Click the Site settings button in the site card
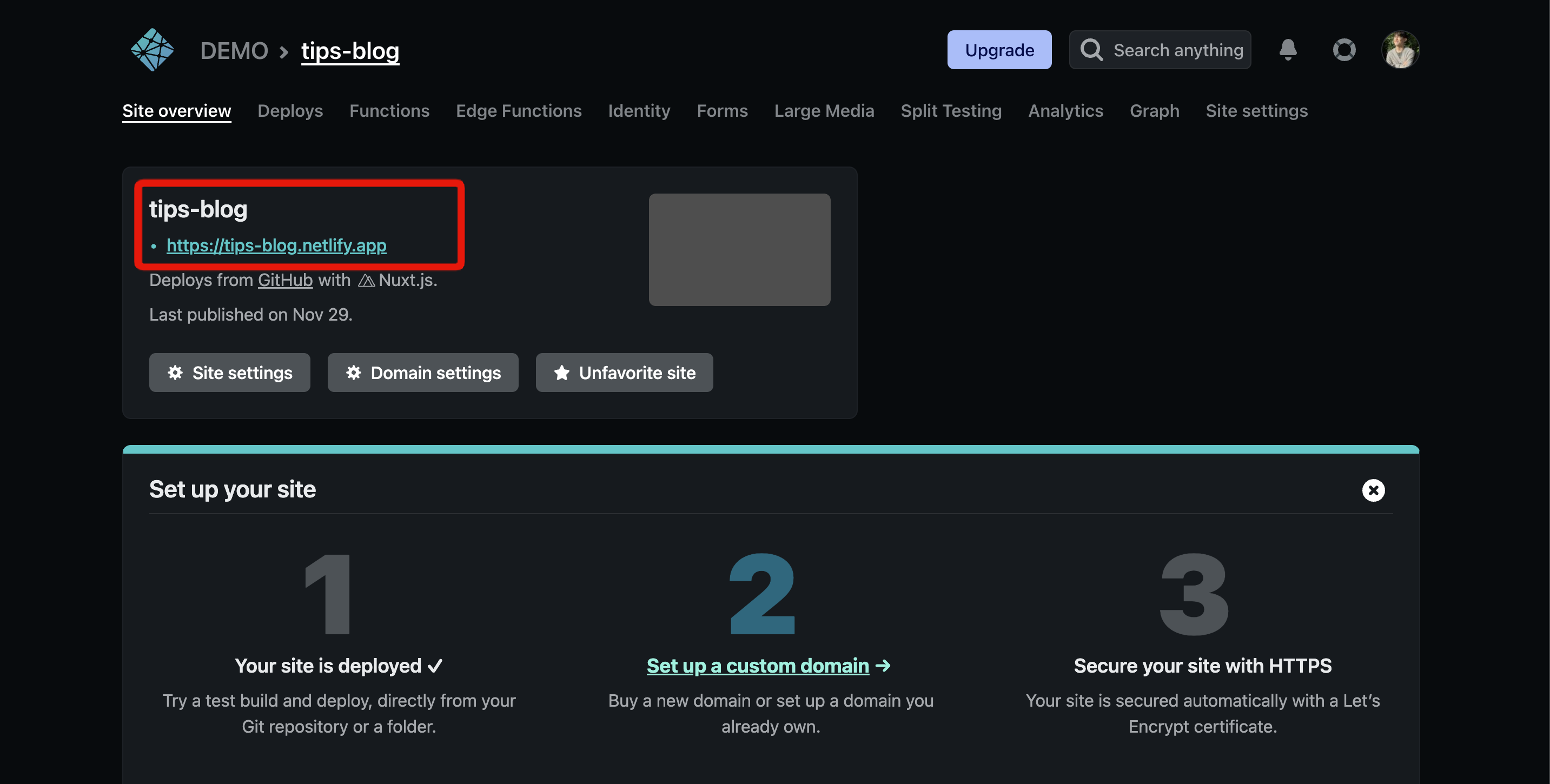This screenshot has width=1550, height=784. (x=230, y=373)
